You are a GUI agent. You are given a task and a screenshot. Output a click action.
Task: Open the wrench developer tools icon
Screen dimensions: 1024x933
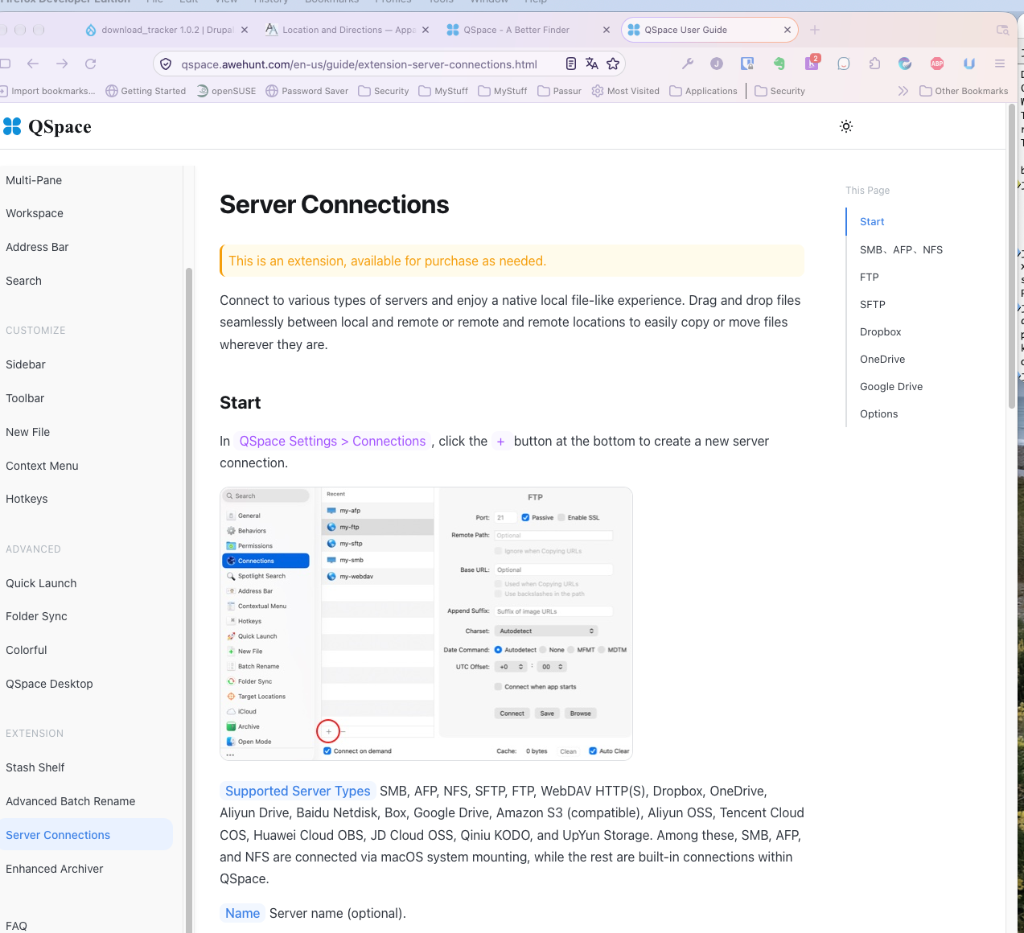coord(687,63)
